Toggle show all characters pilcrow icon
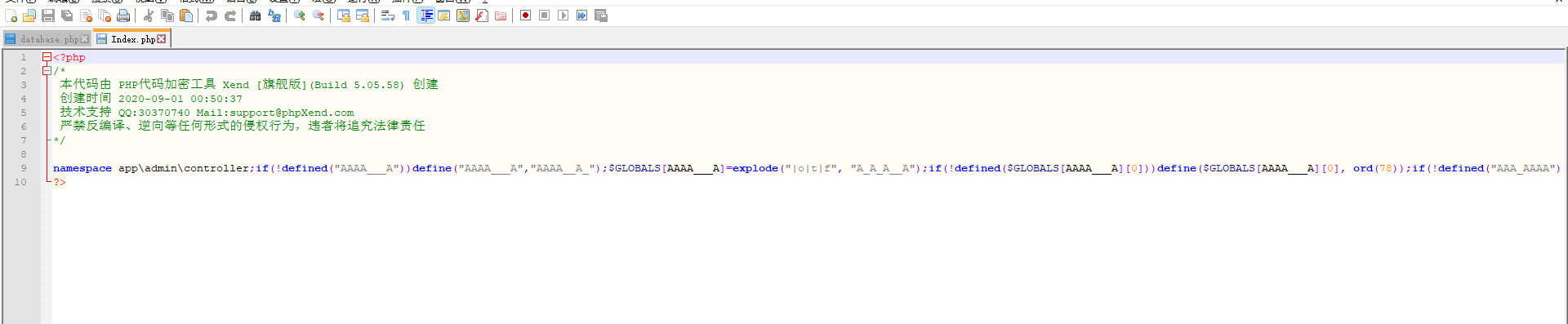The width and height of the screenshot is (1568, 324). coord(407,16)
